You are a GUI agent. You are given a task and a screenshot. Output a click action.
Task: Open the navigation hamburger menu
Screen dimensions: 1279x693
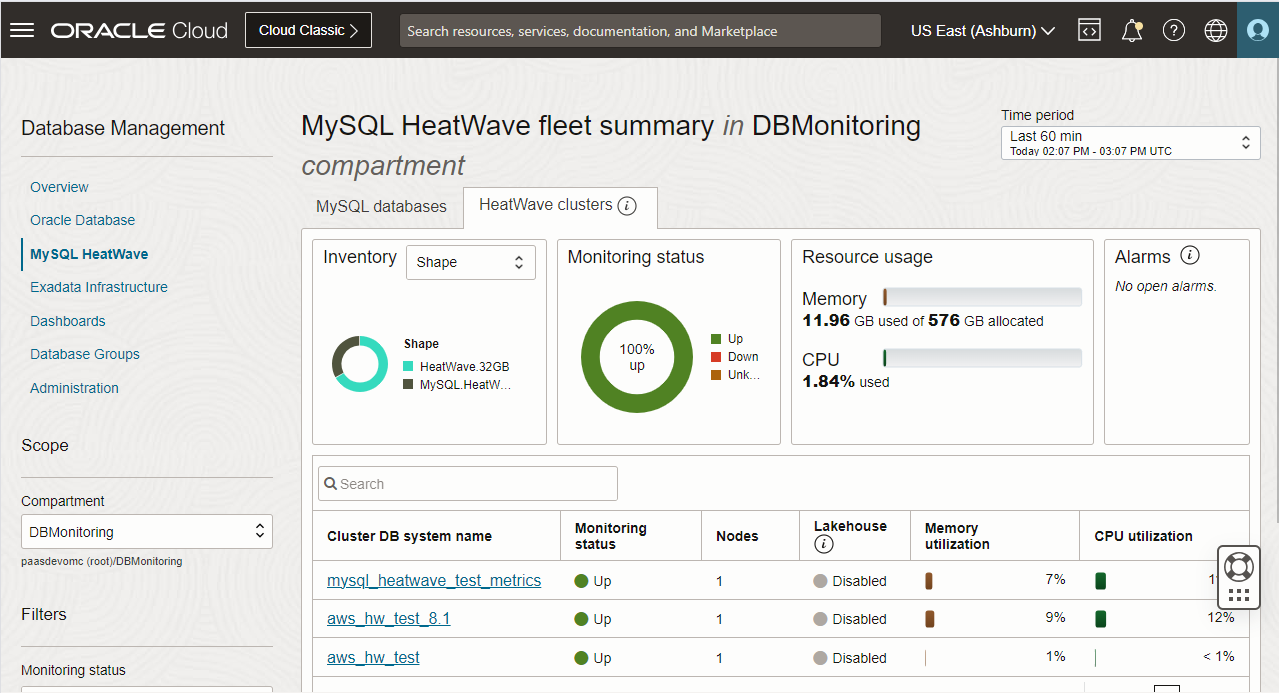(x=22, y=29)
